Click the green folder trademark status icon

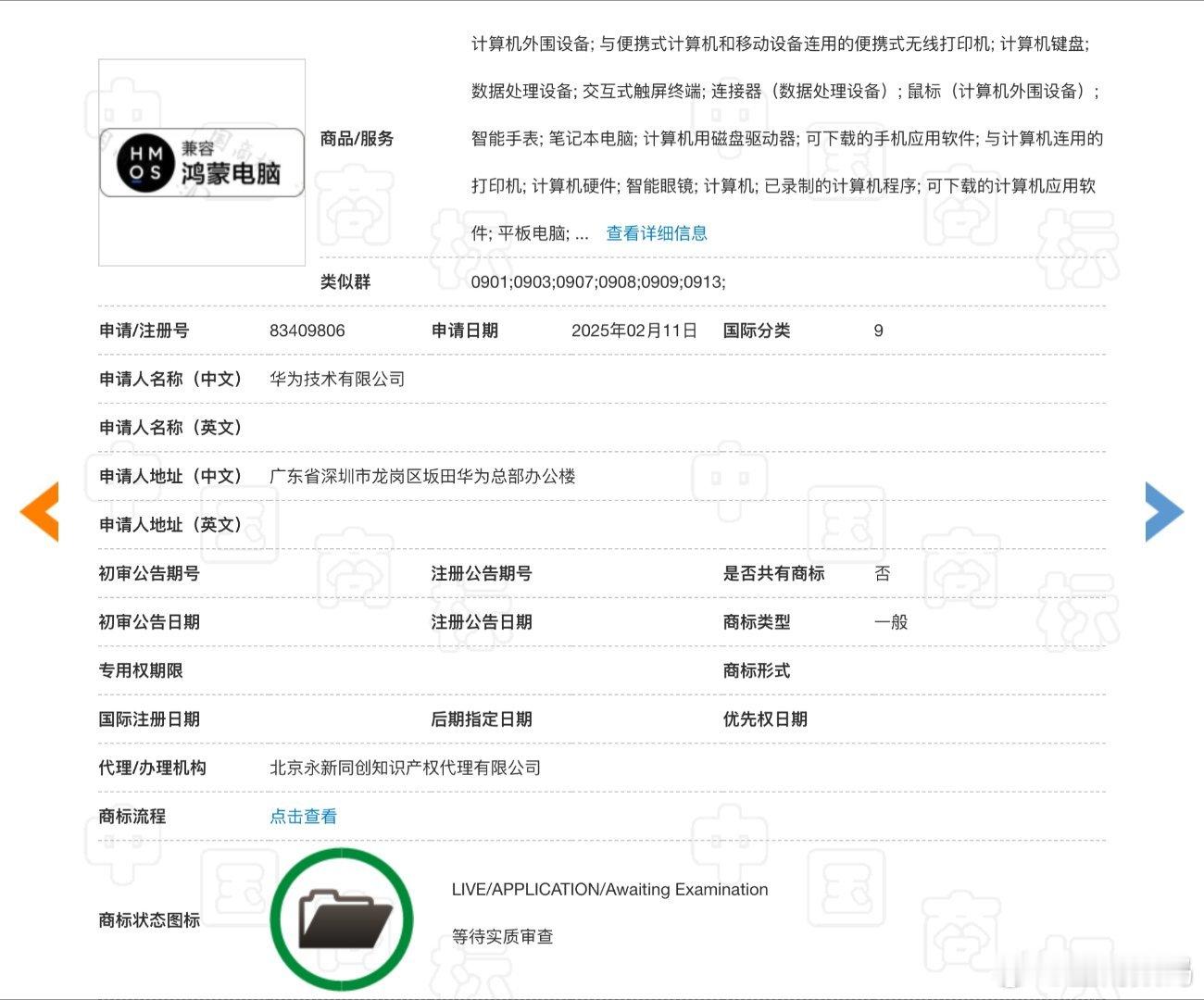coord(342,919)
